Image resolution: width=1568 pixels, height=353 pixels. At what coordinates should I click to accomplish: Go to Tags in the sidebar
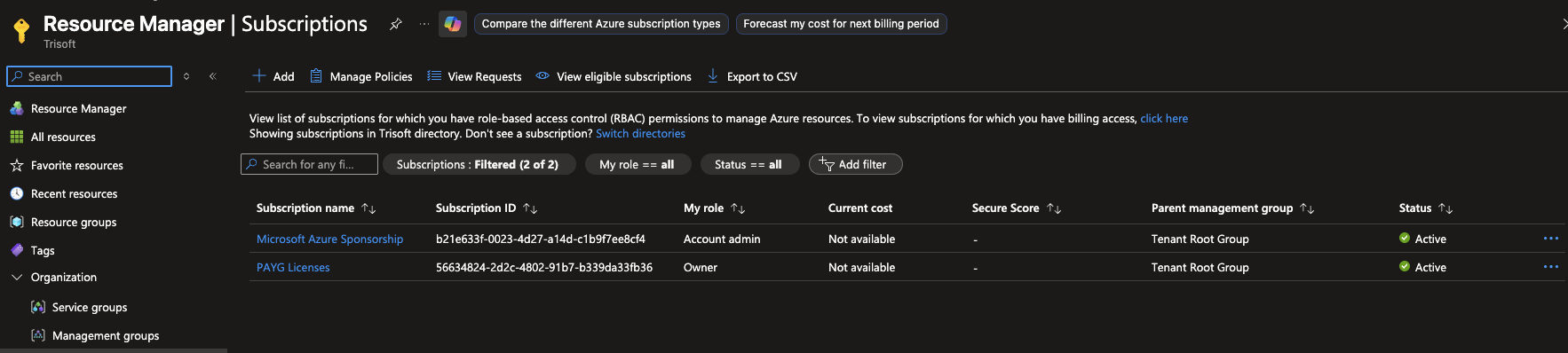coord(43,250)
